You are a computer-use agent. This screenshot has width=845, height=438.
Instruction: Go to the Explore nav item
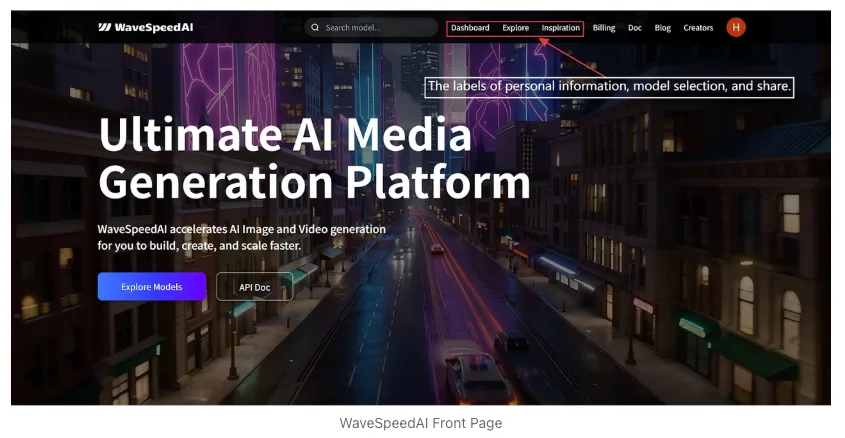[515, 28]
